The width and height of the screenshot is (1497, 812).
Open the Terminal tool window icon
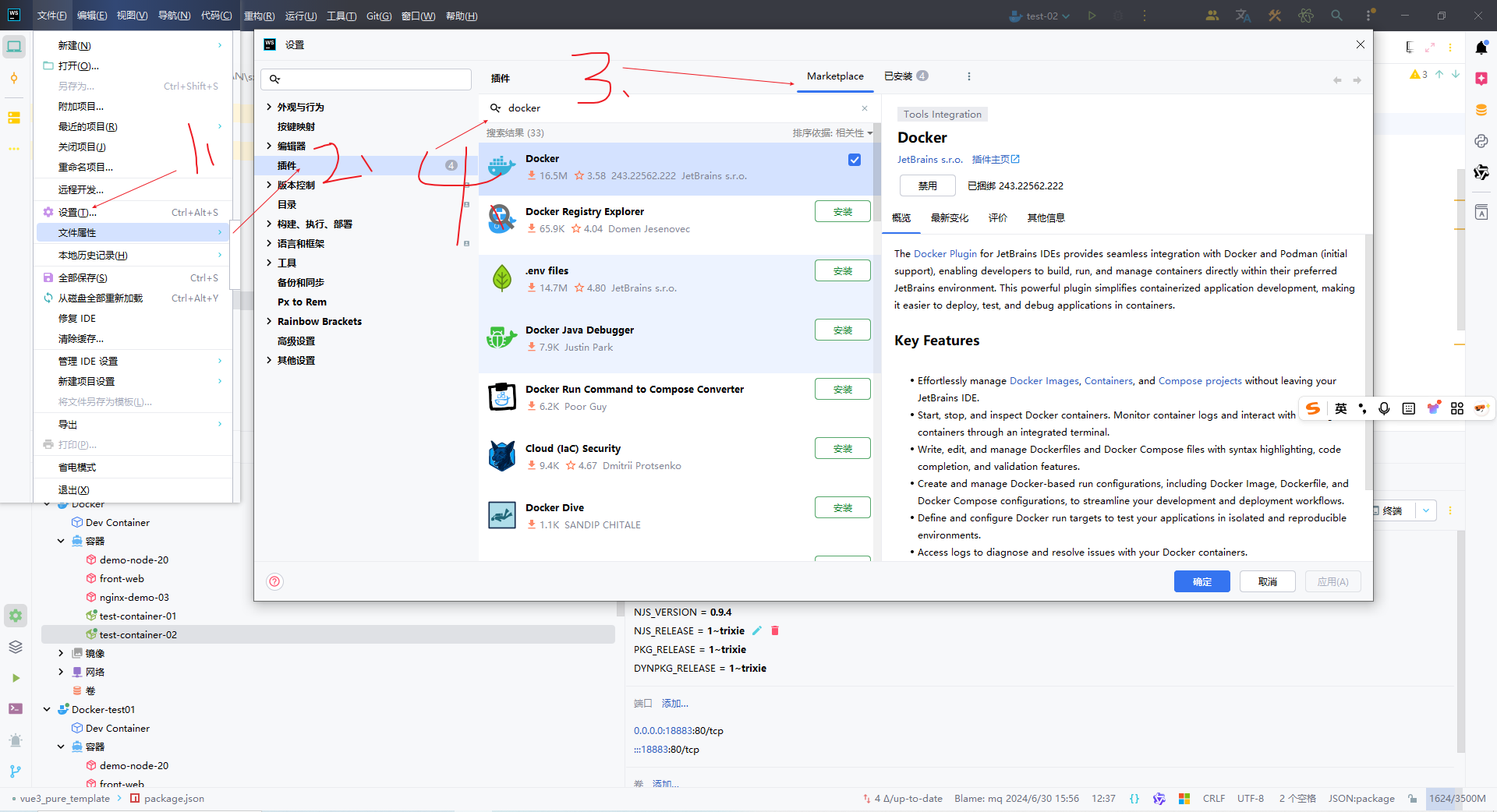pos(16,708)
